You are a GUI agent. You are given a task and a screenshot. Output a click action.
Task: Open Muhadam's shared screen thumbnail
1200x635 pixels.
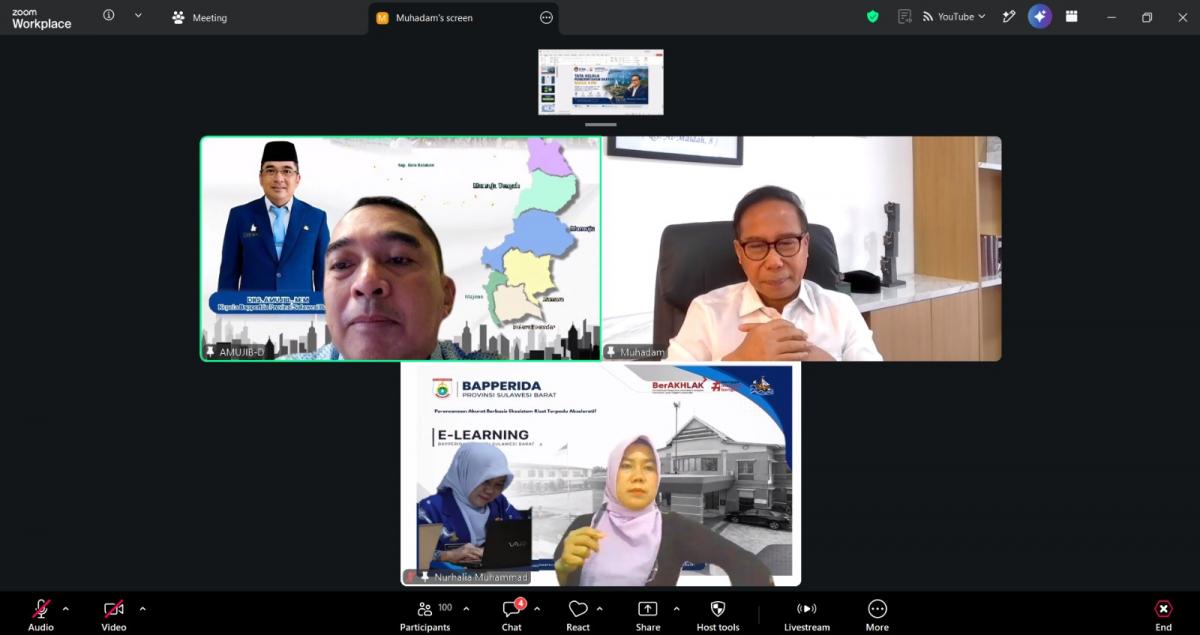pyautogui.click(x=600, y=82)
